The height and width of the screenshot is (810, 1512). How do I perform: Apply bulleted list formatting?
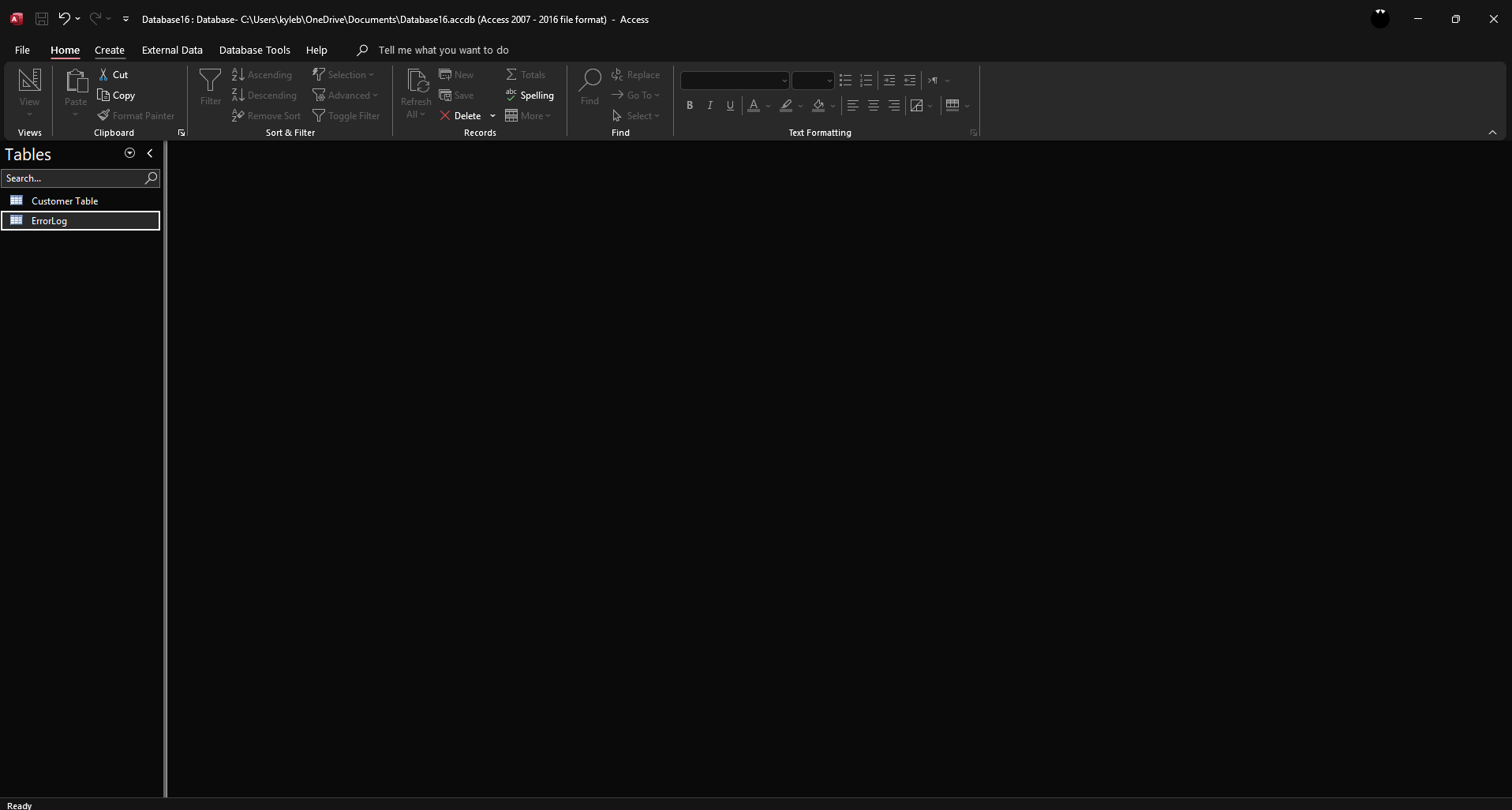845,81
